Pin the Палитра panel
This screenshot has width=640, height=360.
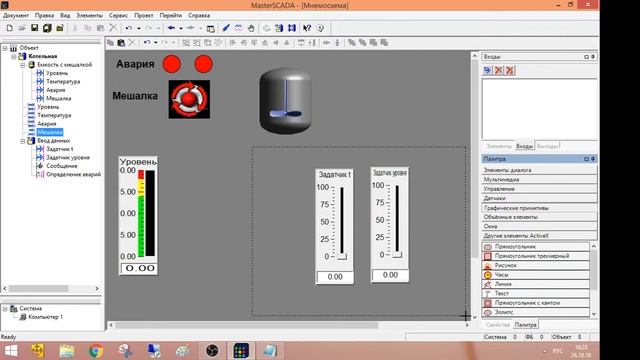[593, 159]
